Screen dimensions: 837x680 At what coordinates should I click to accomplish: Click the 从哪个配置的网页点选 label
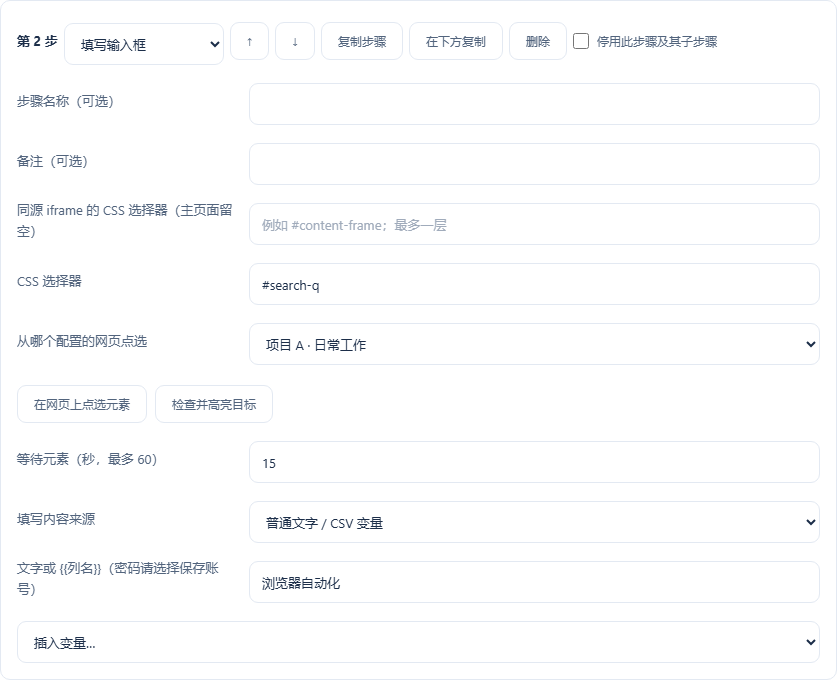[82, 342]
